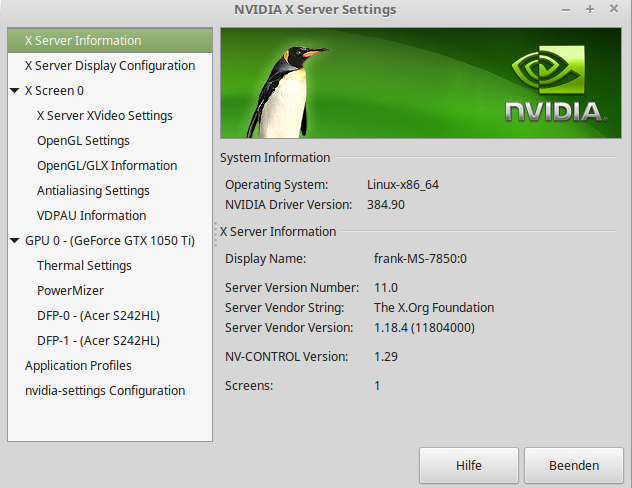Maximize window using the plus icon
This screenshot has height=488, width=632.
[590, 9]
